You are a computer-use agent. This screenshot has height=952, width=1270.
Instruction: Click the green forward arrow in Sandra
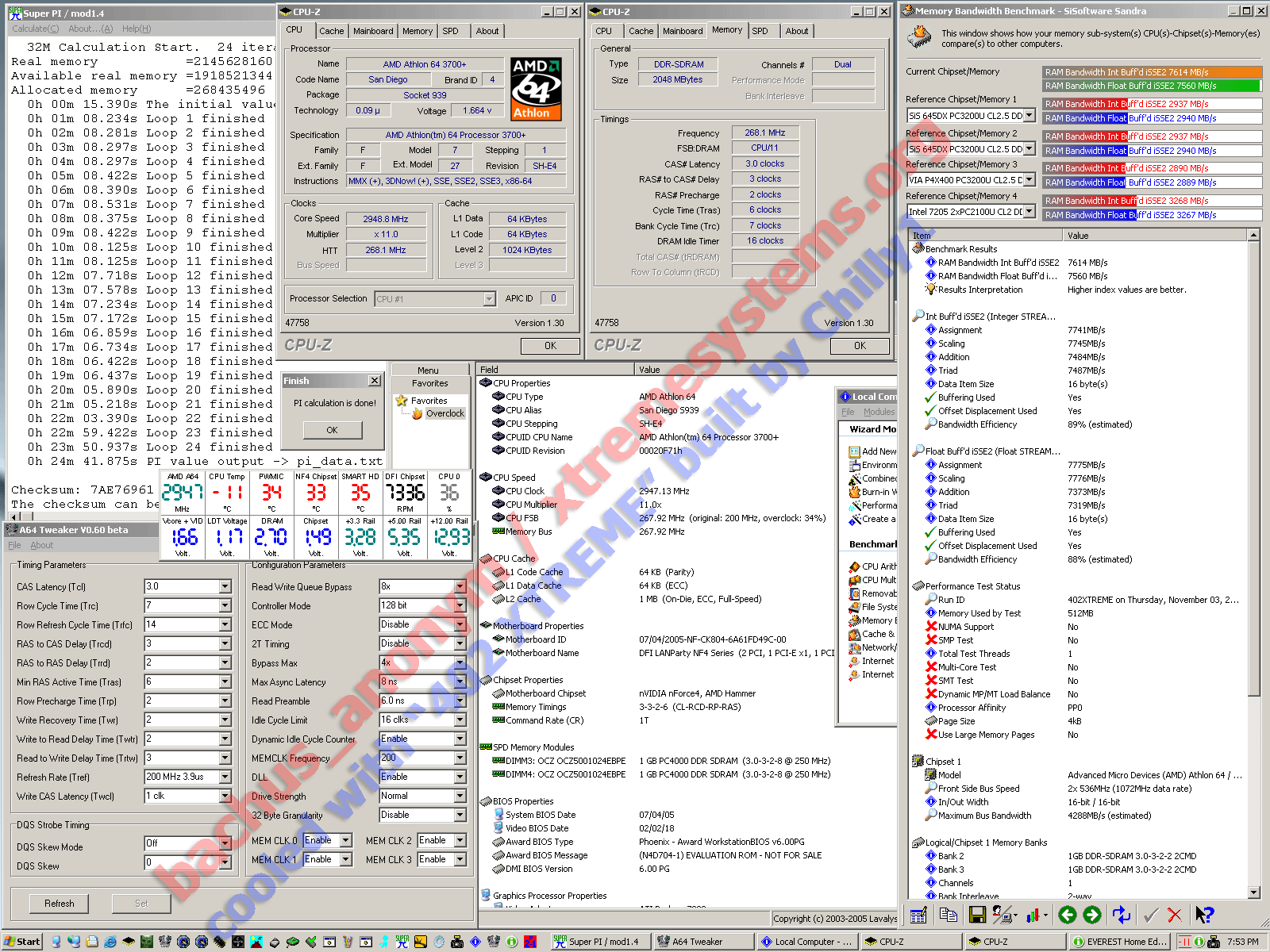(1092, 915)
